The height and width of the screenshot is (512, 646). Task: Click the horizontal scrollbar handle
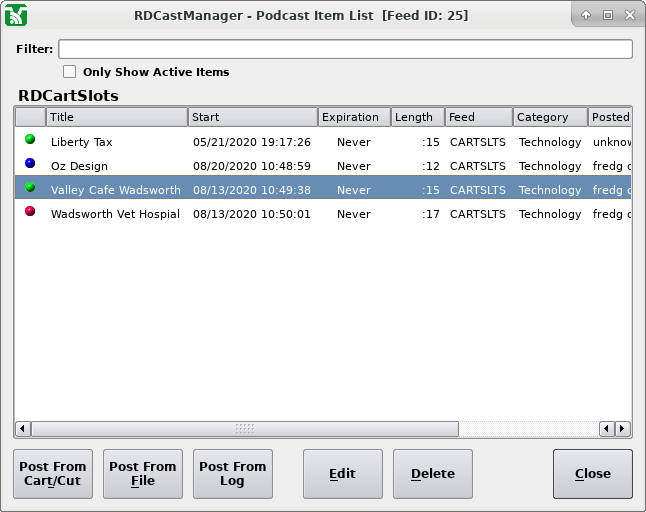245,429
